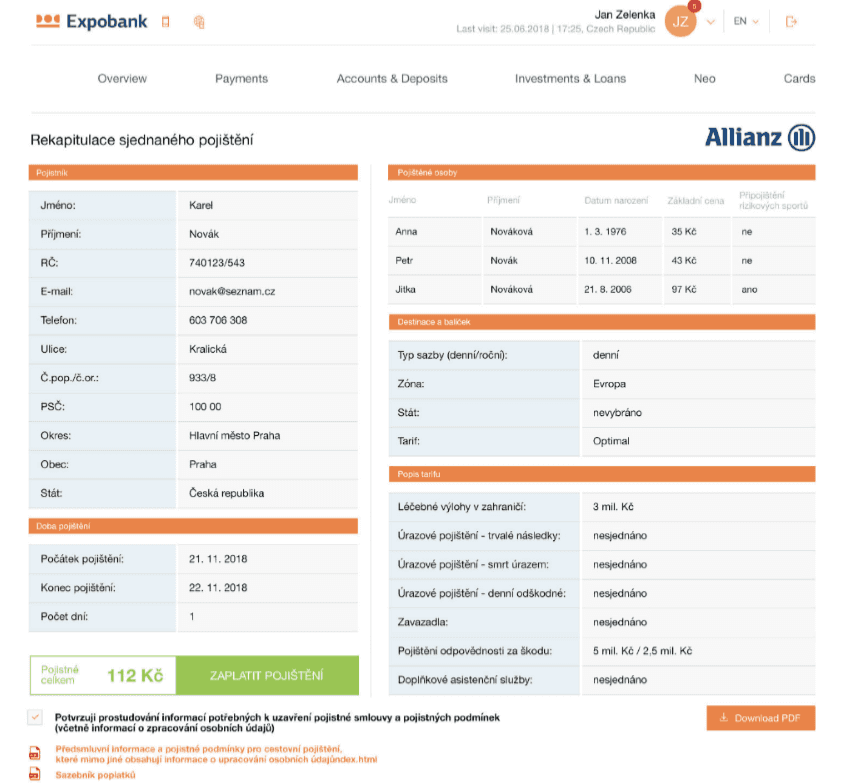Select end date 22. 11. 2018
Viewport: 842px width, 783px height.
click(218, 588)
